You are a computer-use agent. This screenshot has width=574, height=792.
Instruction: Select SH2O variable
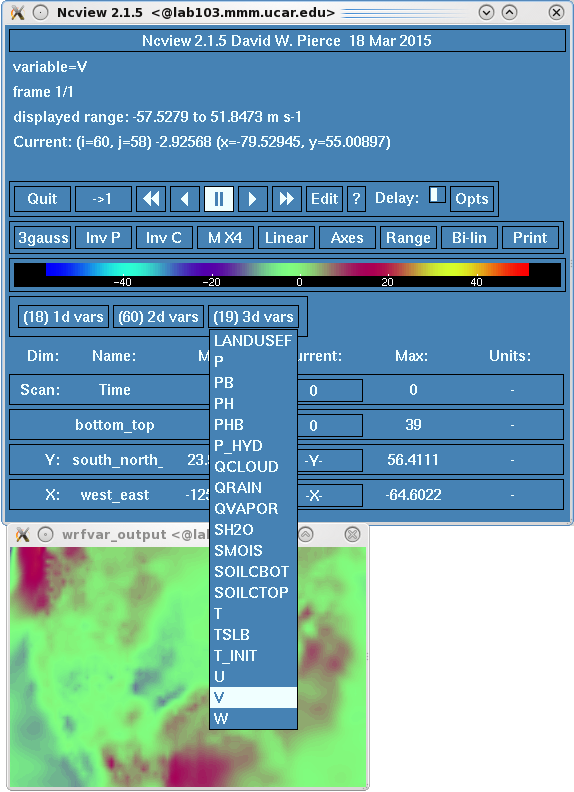click(253, 530)
